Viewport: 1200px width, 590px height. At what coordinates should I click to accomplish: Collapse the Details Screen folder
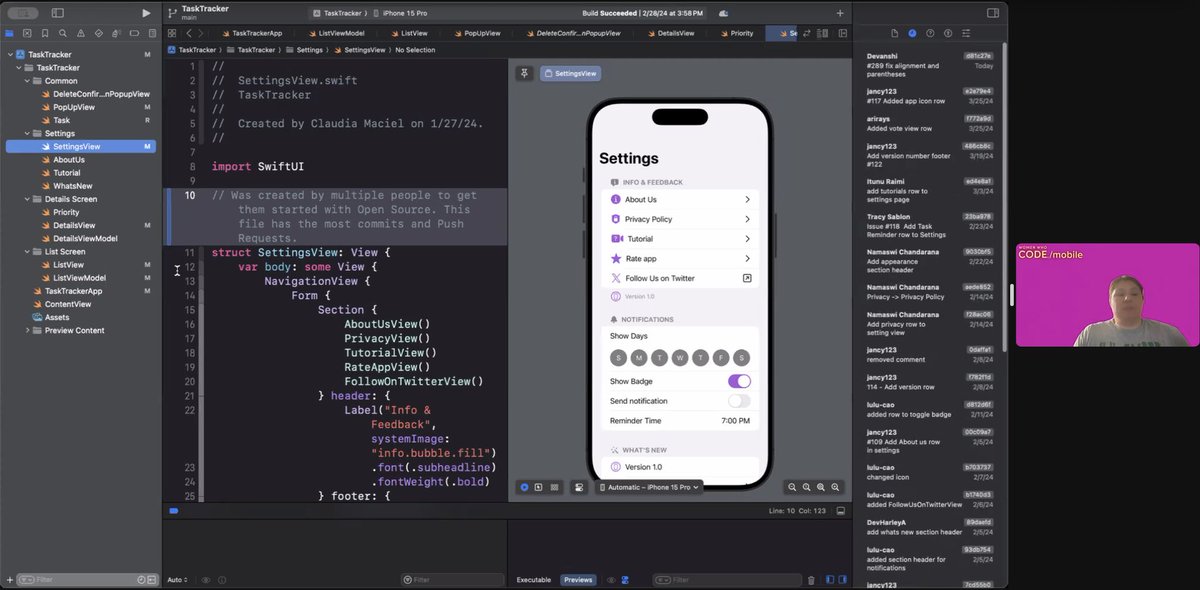[x=25, y=199]
